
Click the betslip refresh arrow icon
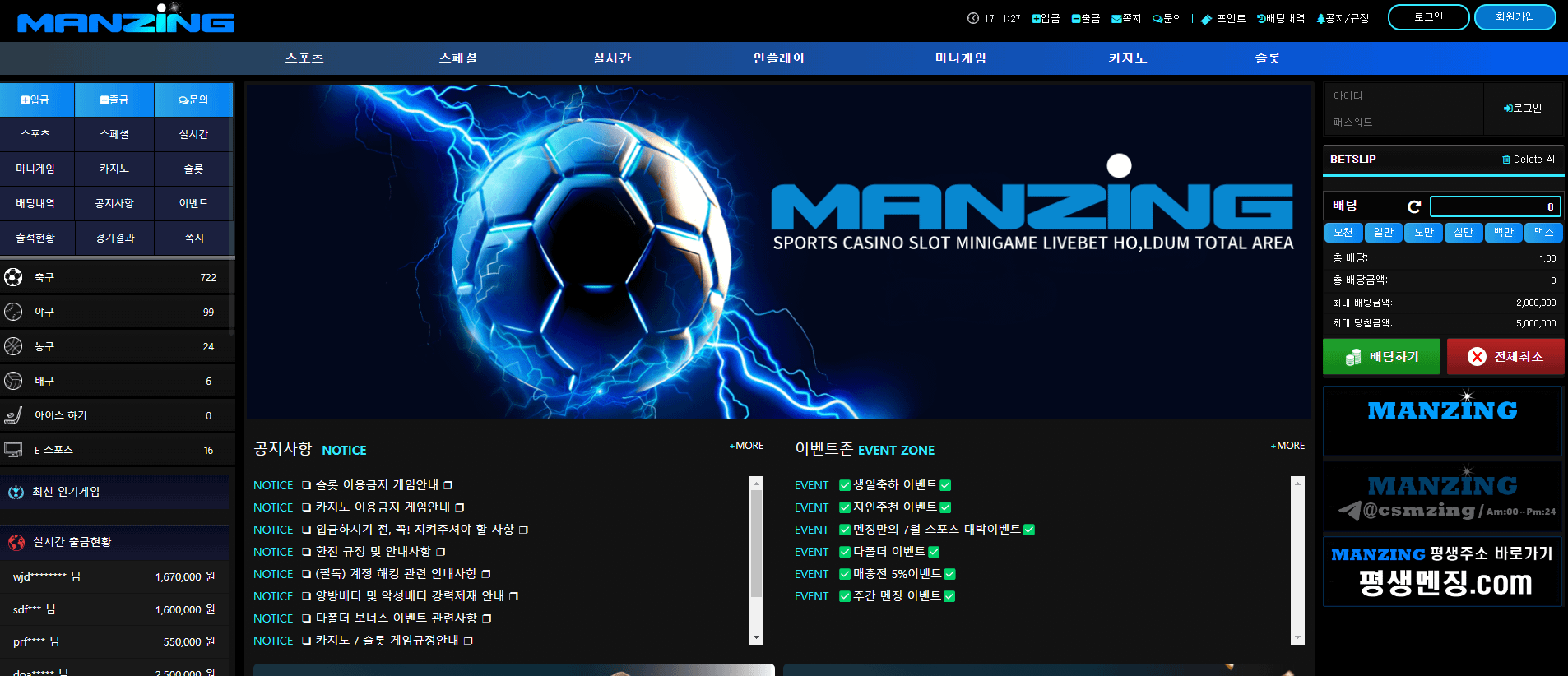point(1414,206)
